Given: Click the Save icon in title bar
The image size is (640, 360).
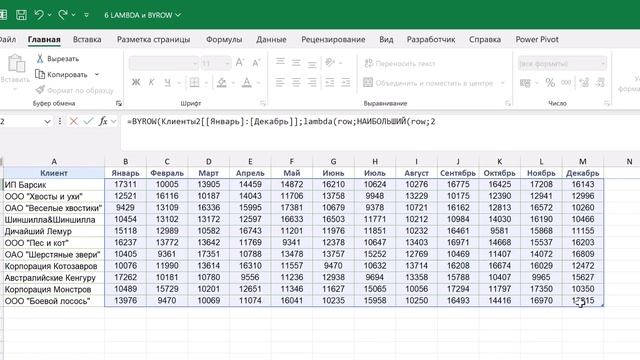Looking at the screenshot, I should [21, 15].
